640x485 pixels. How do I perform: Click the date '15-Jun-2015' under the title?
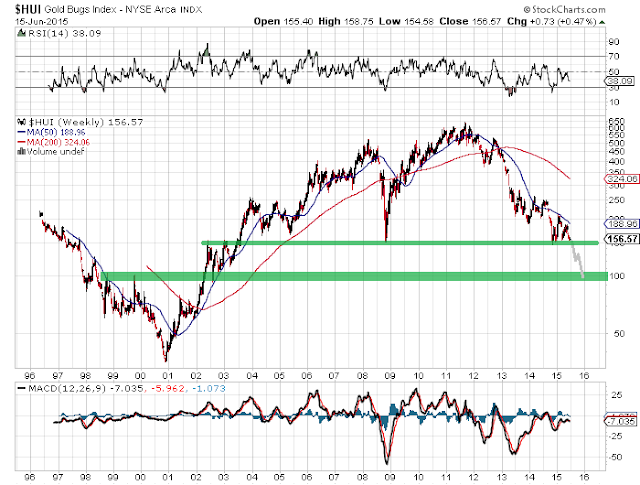pos(42,22)
